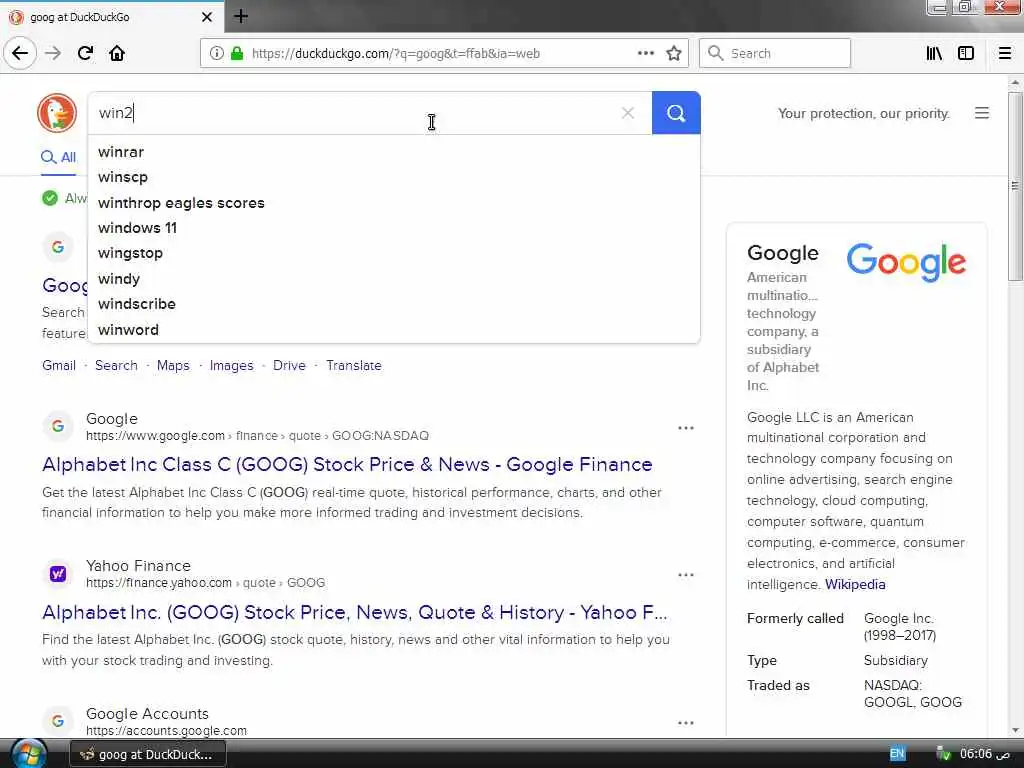1024x768 pixels.
Task: Click the scrollbar up arrow
Action: pyautogui.click(x=1015, y=82)
